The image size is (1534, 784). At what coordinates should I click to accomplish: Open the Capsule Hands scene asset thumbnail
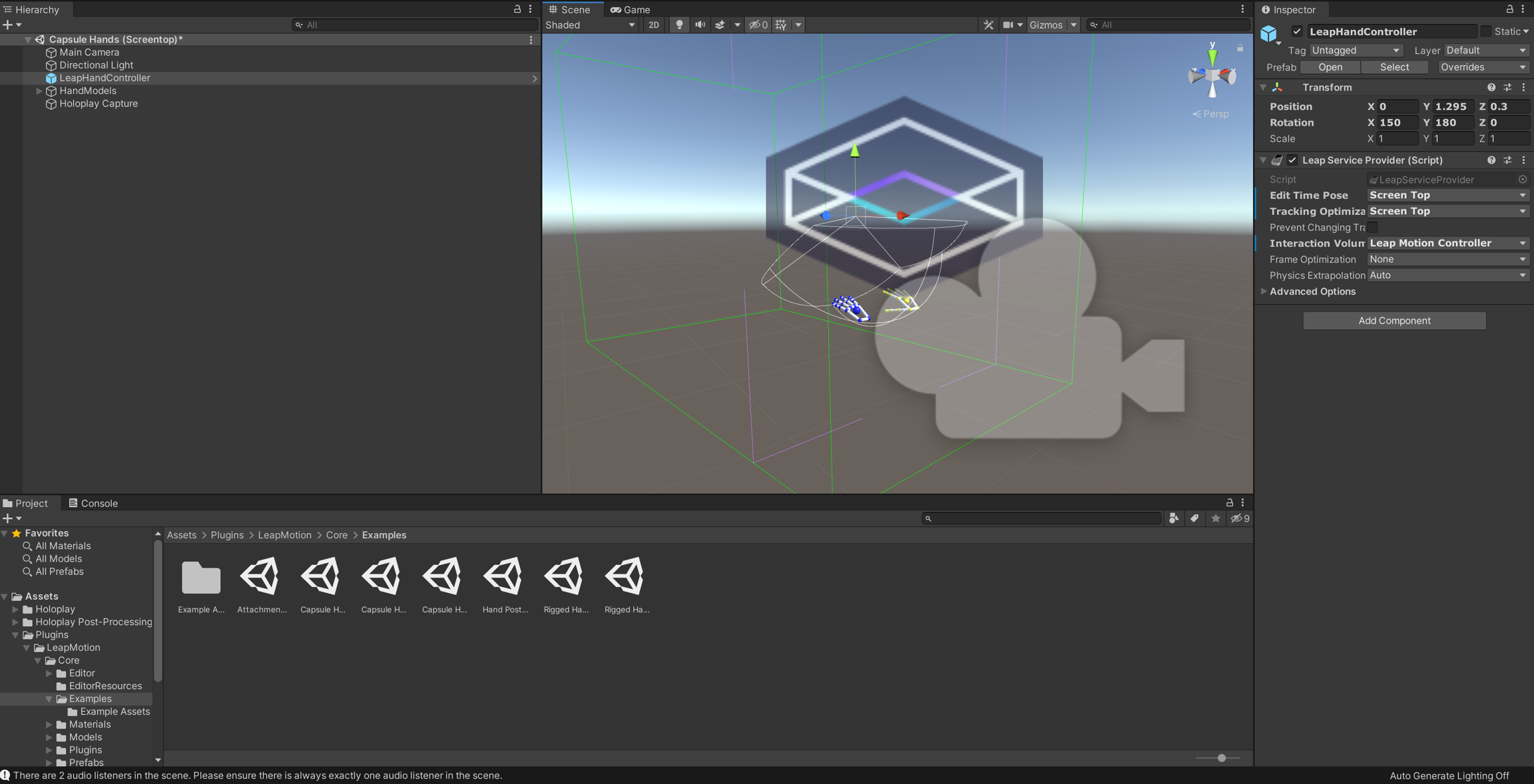[x=322, y=576]
